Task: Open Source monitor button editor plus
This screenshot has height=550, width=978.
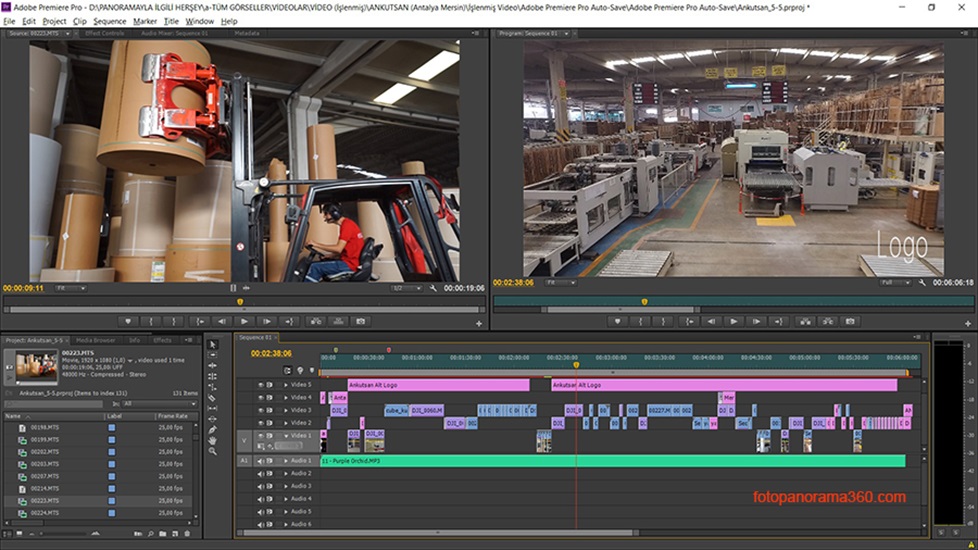Action: [x=478, y=324]
